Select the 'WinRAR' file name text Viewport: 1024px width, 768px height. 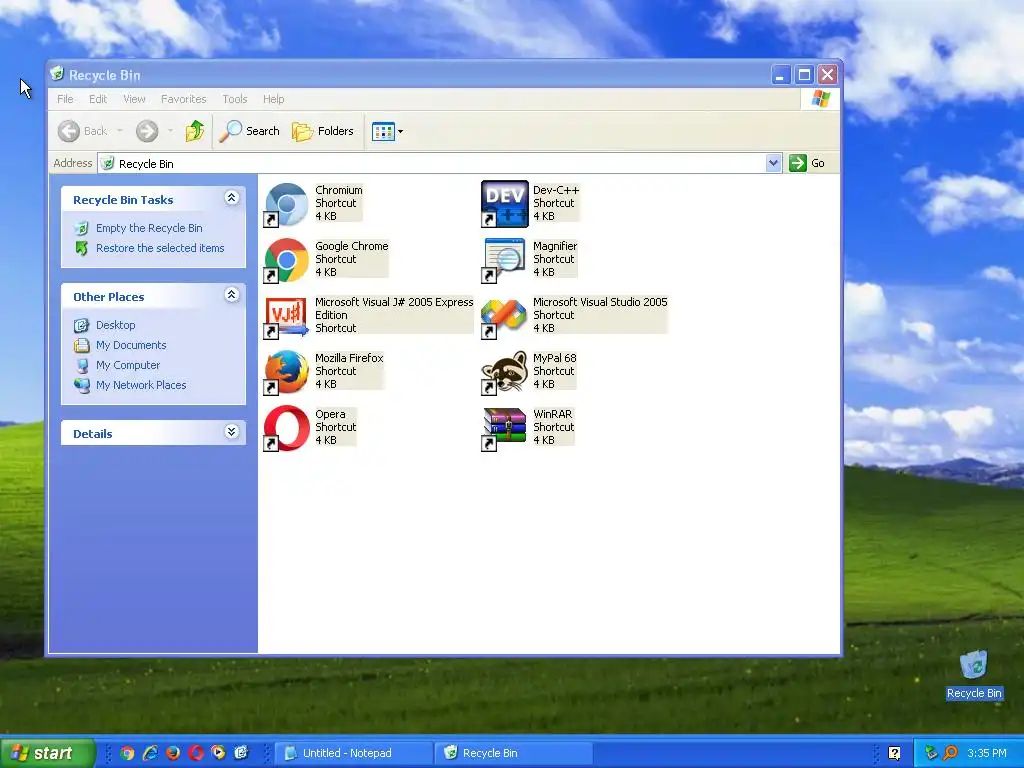coord(552,414)
